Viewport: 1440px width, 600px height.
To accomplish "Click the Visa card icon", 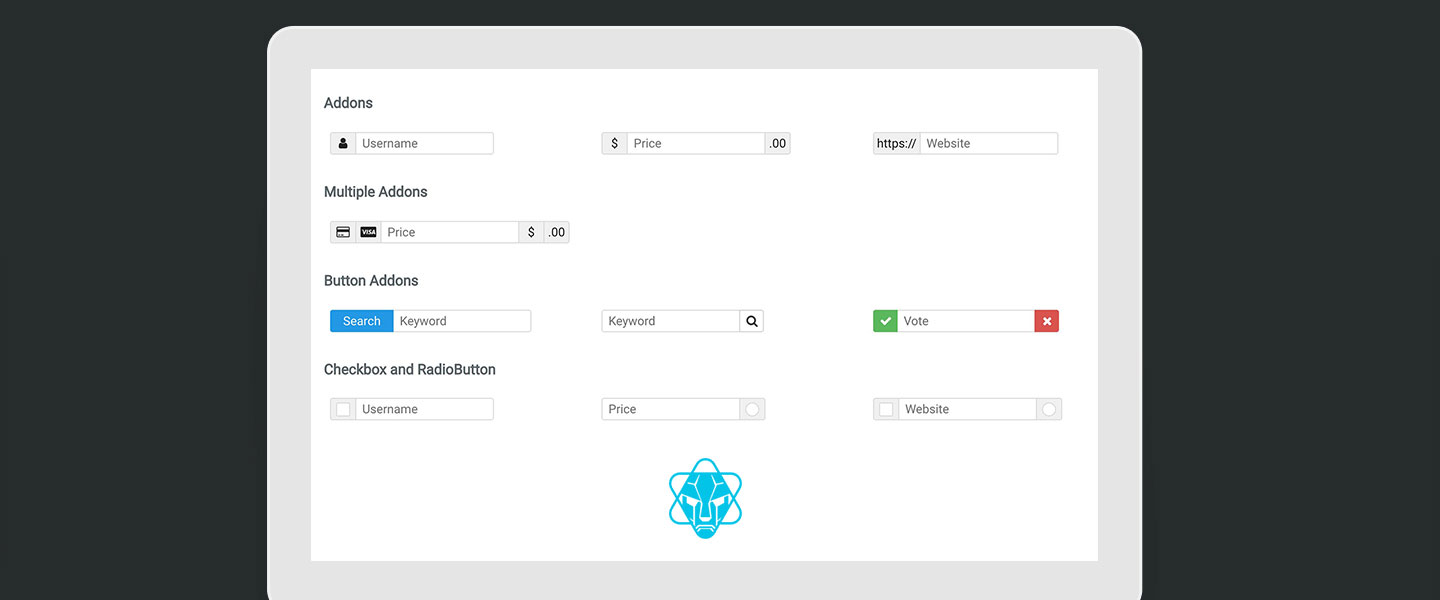I will [368, 232].
